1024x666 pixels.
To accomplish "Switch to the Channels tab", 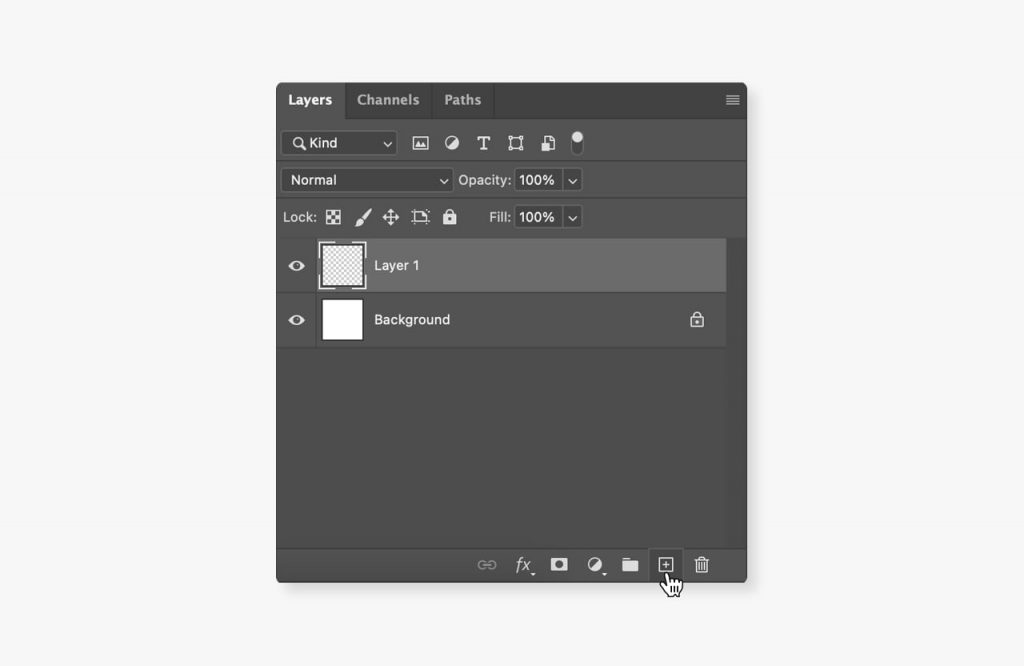I will tap(388, 100).
